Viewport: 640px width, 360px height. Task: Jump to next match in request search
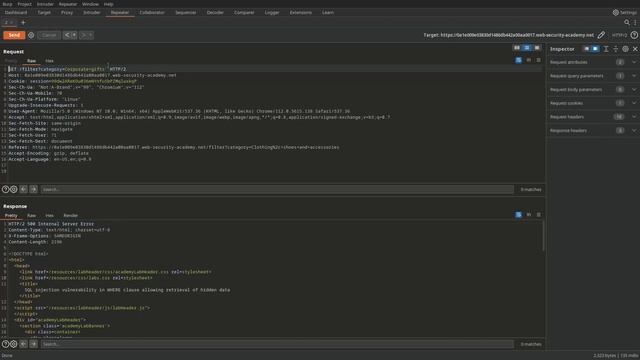click(x=33, y=189)
